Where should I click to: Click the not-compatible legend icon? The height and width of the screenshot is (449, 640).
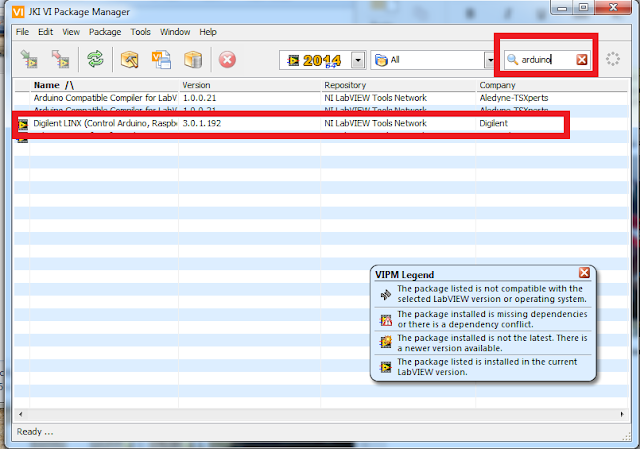pos(386,294)
